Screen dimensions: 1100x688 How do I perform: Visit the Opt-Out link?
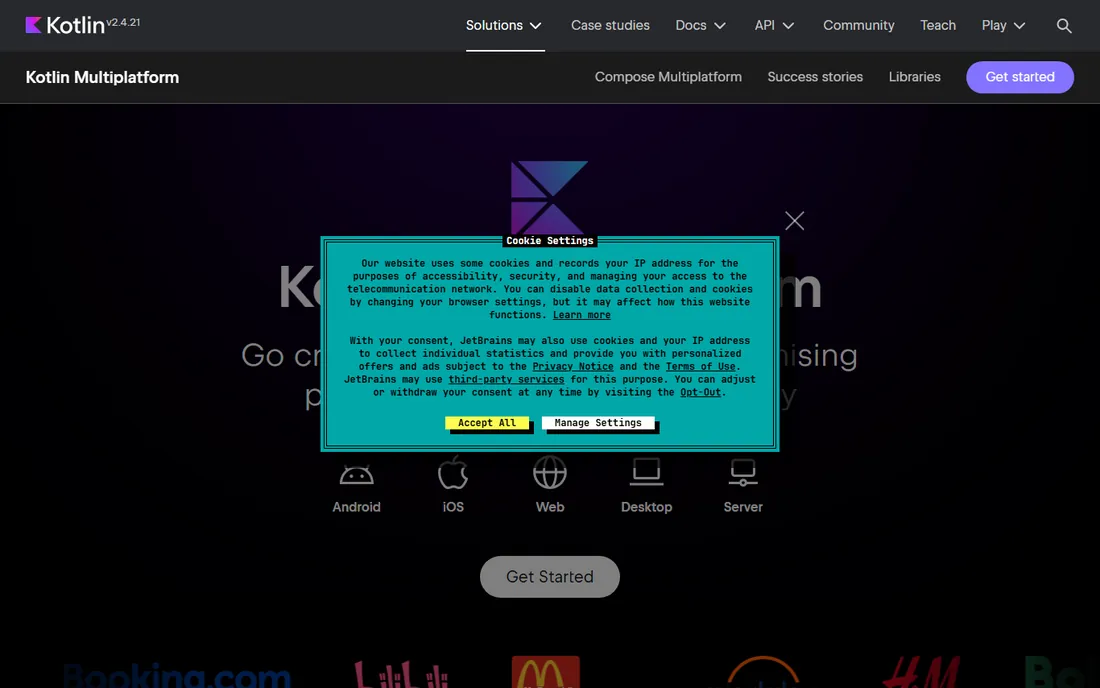click(700, 392)
